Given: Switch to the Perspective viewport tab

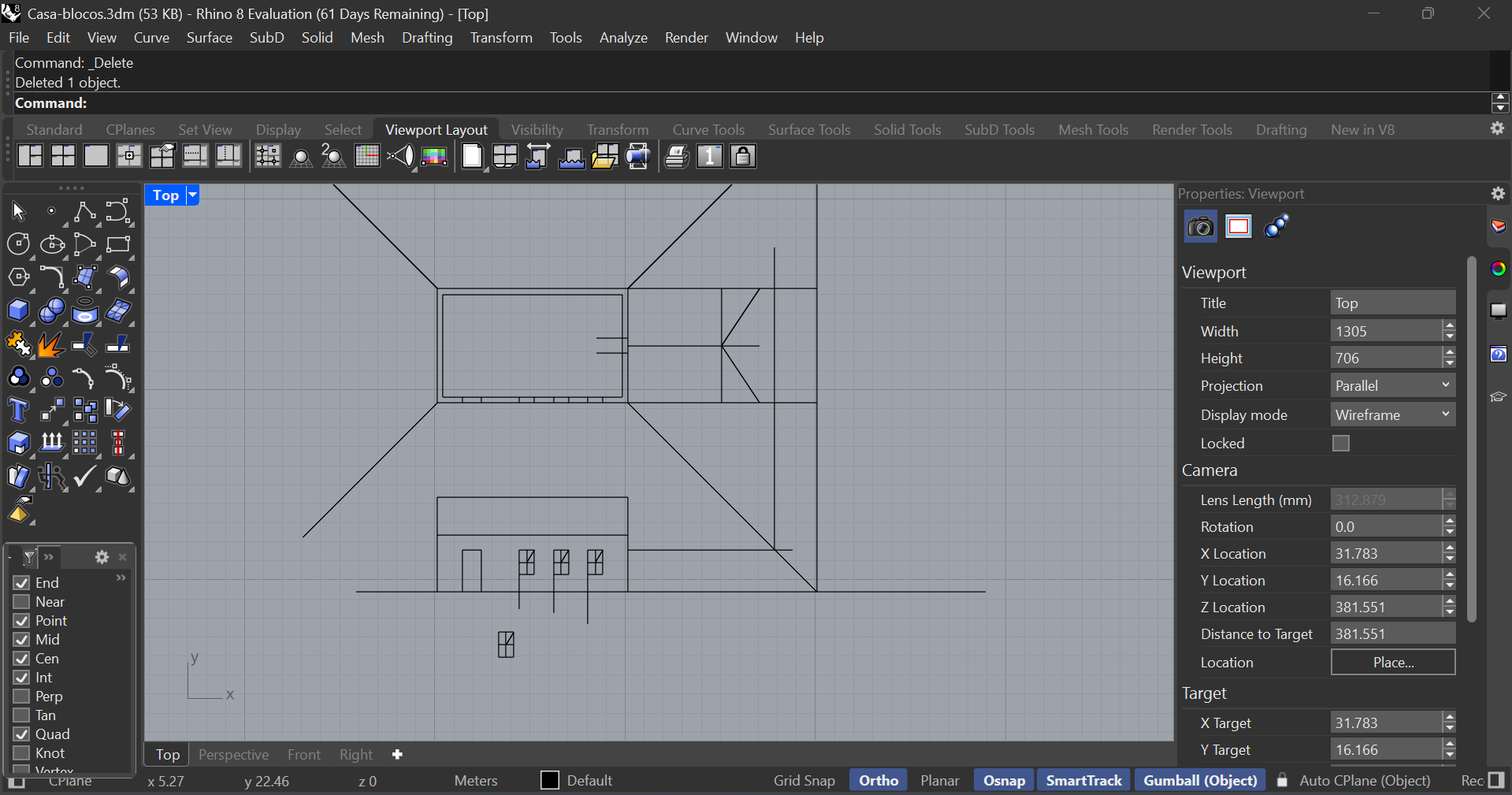Looking at the screenshot, I should (x=233, y=755).
